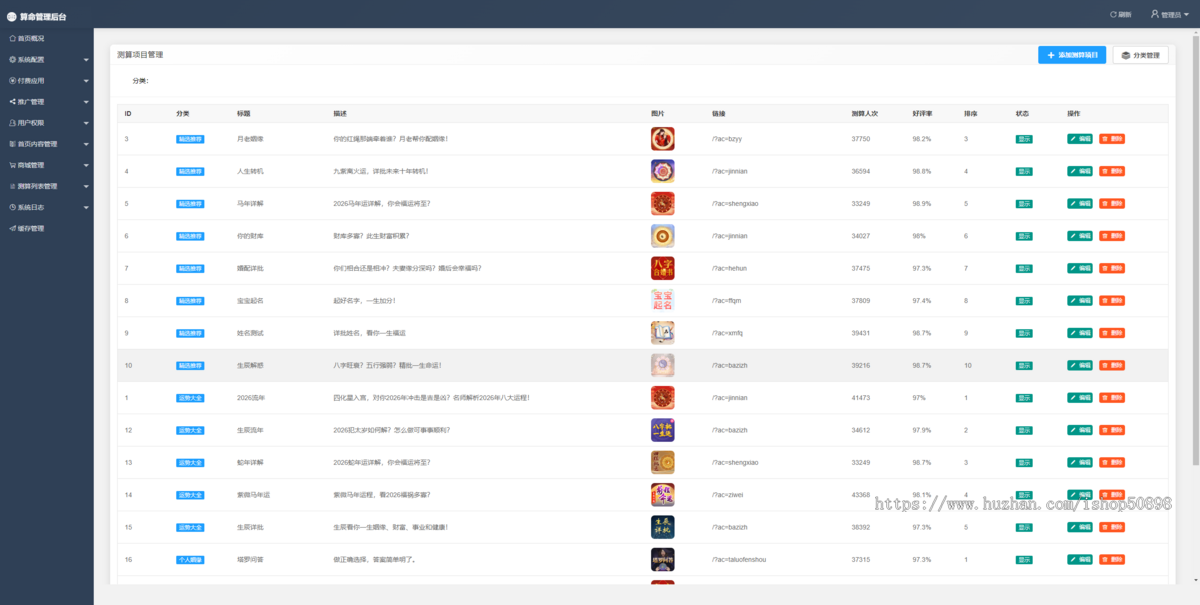Toggle 显示 status for 宝宝起名 row
Viewport: 1200px width, 605px height.
1024,300
